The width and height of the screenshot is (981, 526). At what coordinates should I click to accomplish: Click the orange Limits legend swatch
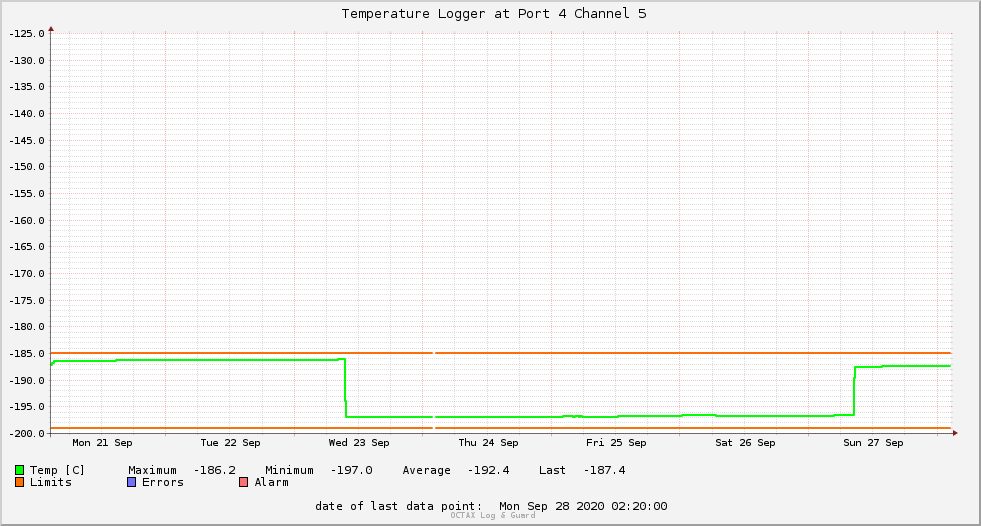(x=19, y=482)
